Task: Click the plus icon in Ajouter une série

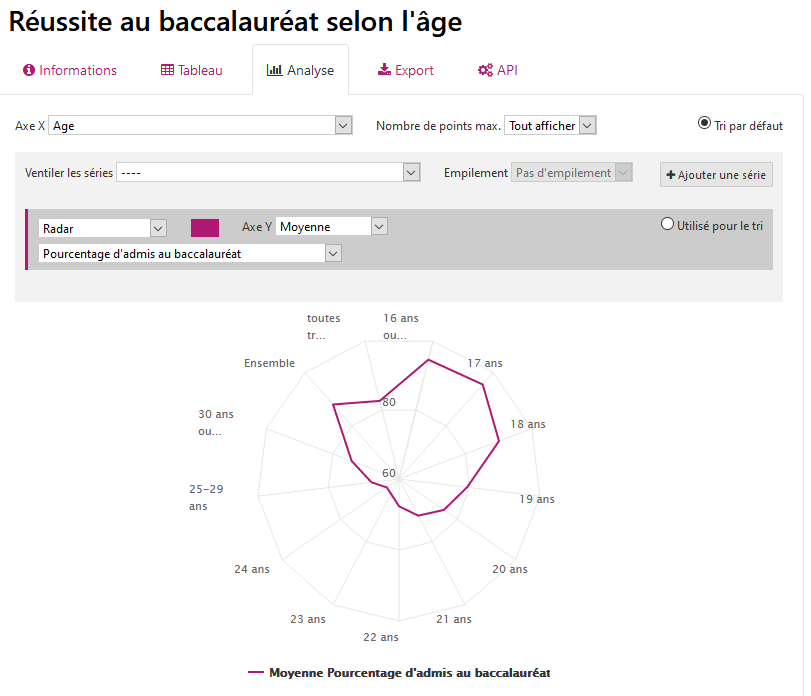Action: [x=671, y=175]
